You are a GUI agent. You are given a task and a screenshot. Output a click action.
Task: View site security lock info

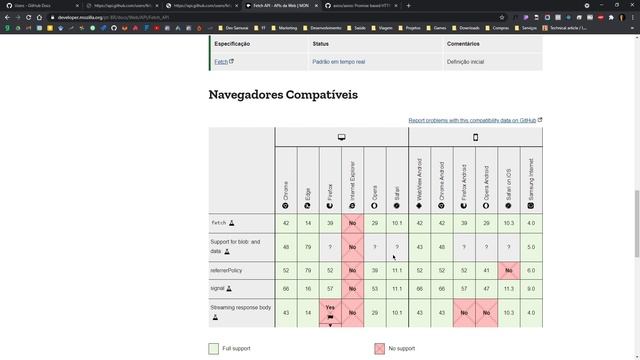(52, 18)
